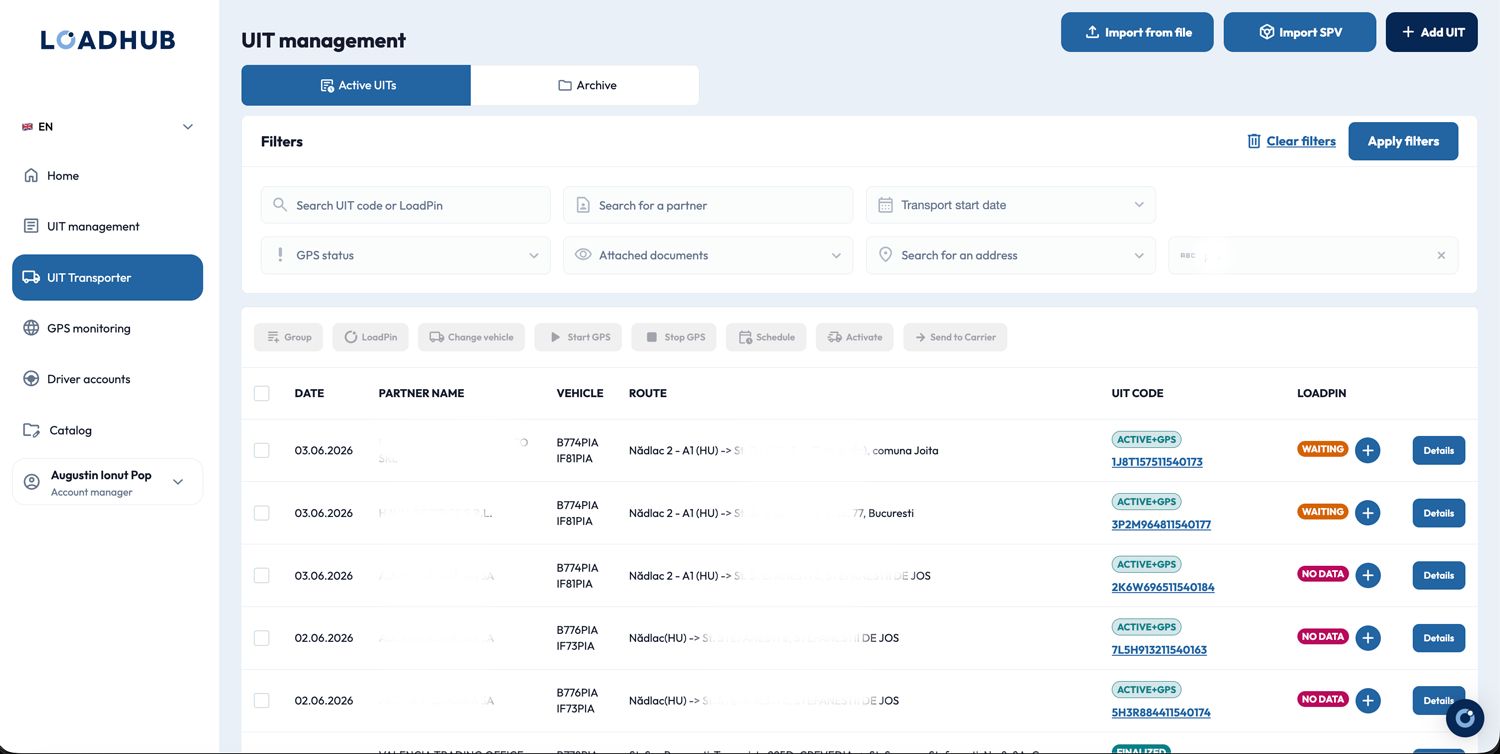Expand the EN language selector
The height and width of the screenshot is (754, 1500).
108,127
